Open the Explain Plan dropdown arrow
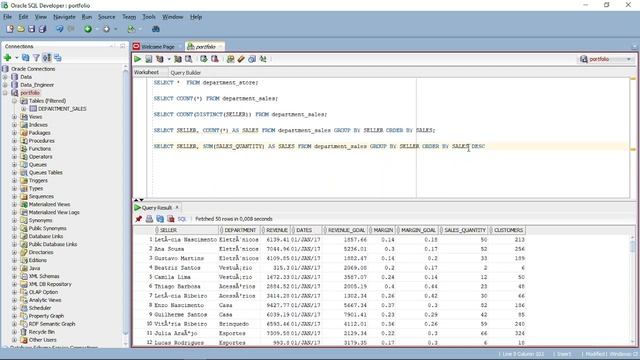This screenshot has height=360, width=640. [169, 59]
